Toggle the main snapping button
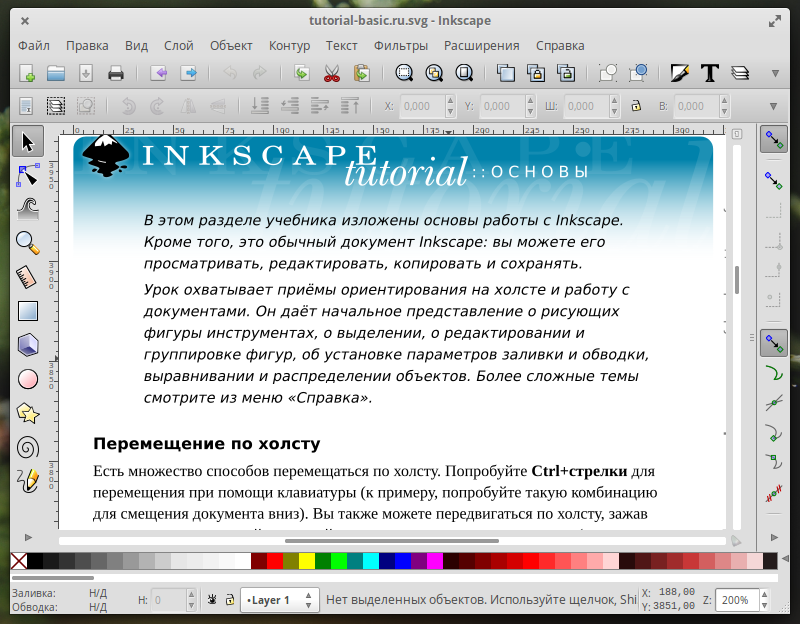The width and height of the screenshot is (800, 624). [x=773, y=139]
